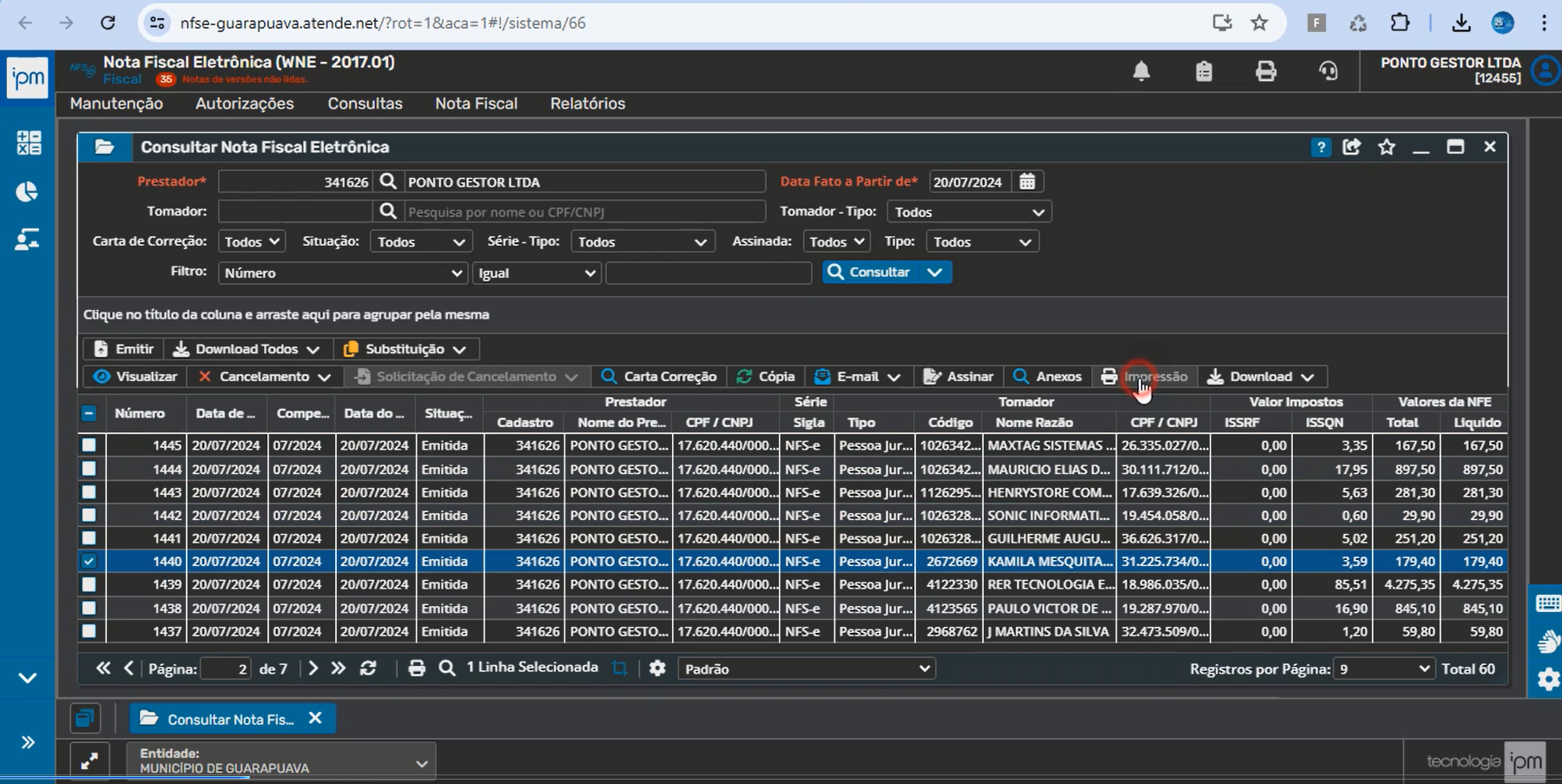Click the Visualizar button
Screen dimensions: 1562x784
coord(135,377)
